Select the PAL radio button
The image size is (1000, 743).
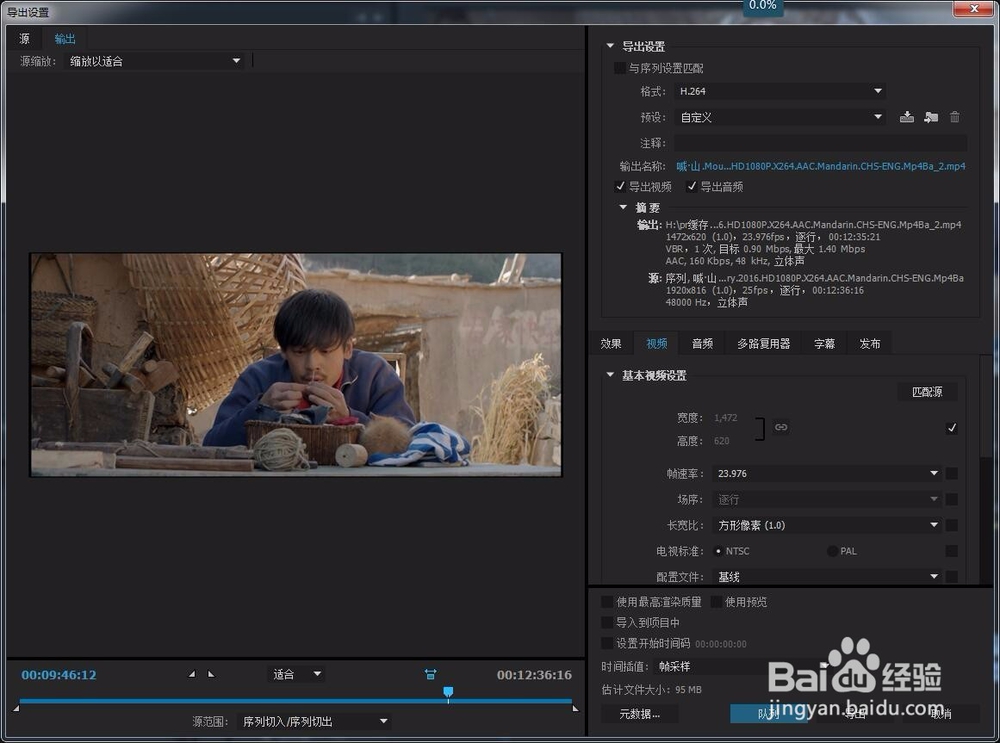coord(832,551)
